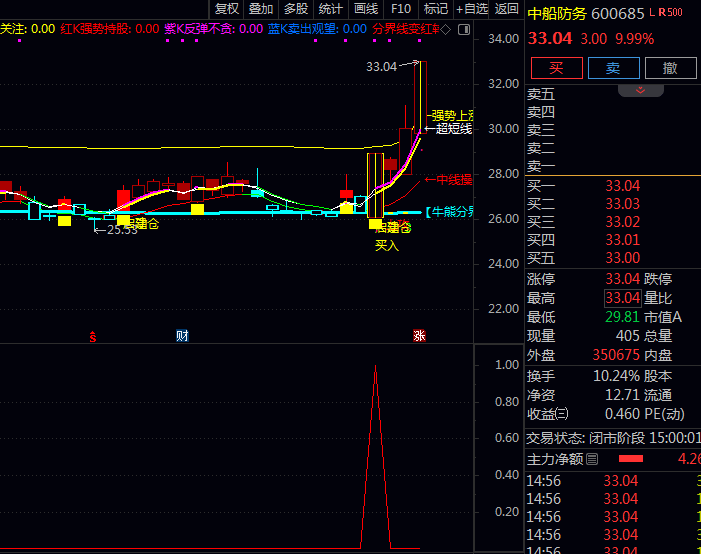Screen dimensions: 701x554
Task: Click the 卖五 ask row label
Action: pos(541,94)
